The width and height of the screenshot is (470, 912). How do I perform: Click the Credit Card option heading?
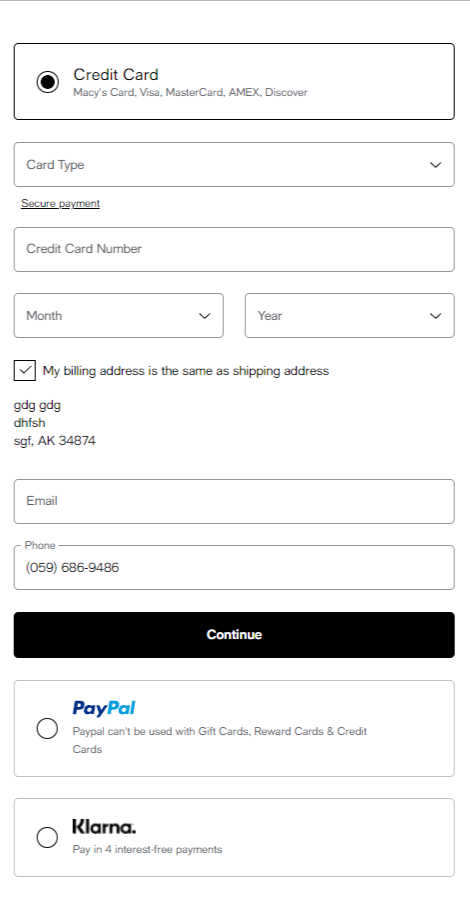(x=116, y=74)
